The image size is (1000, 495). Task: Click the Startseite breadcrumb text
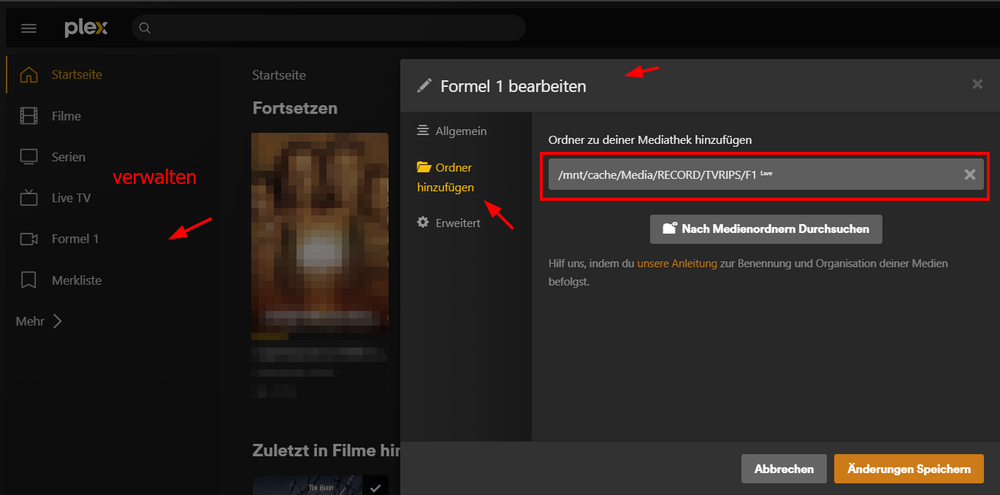tap(279, 75)
